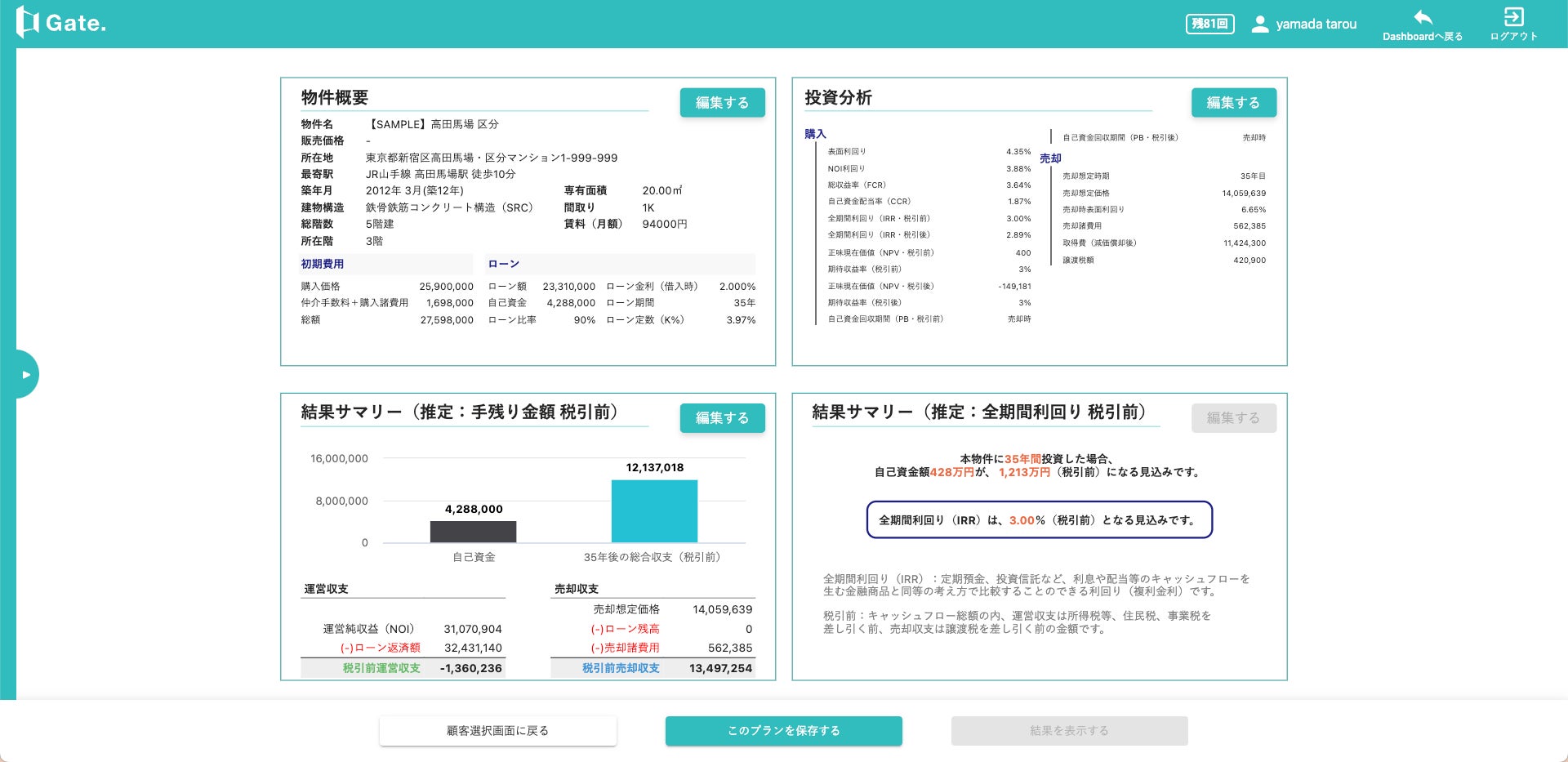The width and height of the screenshot is (1568, 762).
Task: Click the NPV税引後 value -149,181
Action: point(1014,287)
